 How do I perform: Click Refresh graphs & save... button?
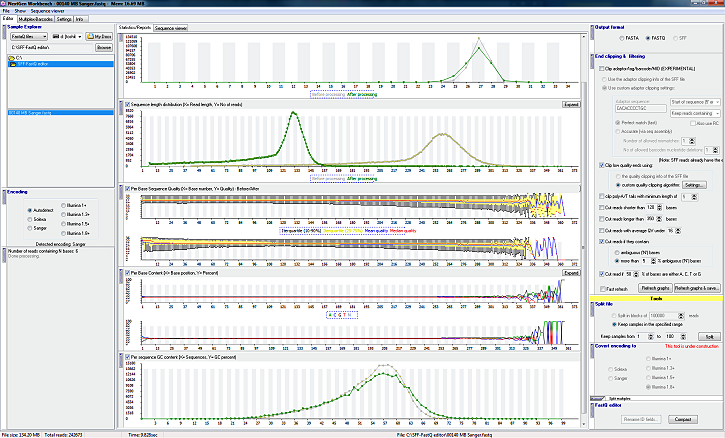pyautogui.click(x=697, y=288)
